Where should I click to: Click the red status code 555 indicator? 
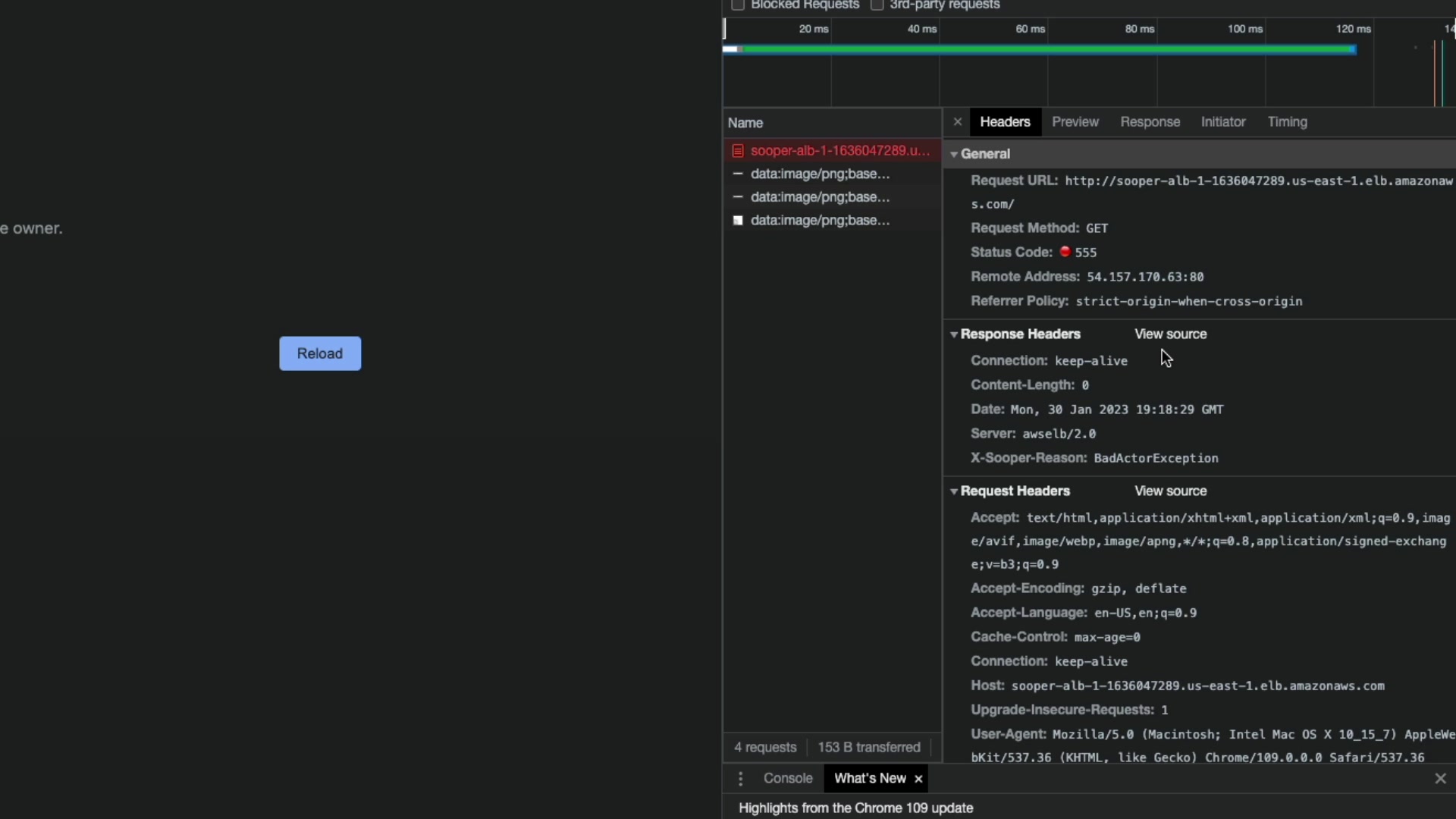1065,252
